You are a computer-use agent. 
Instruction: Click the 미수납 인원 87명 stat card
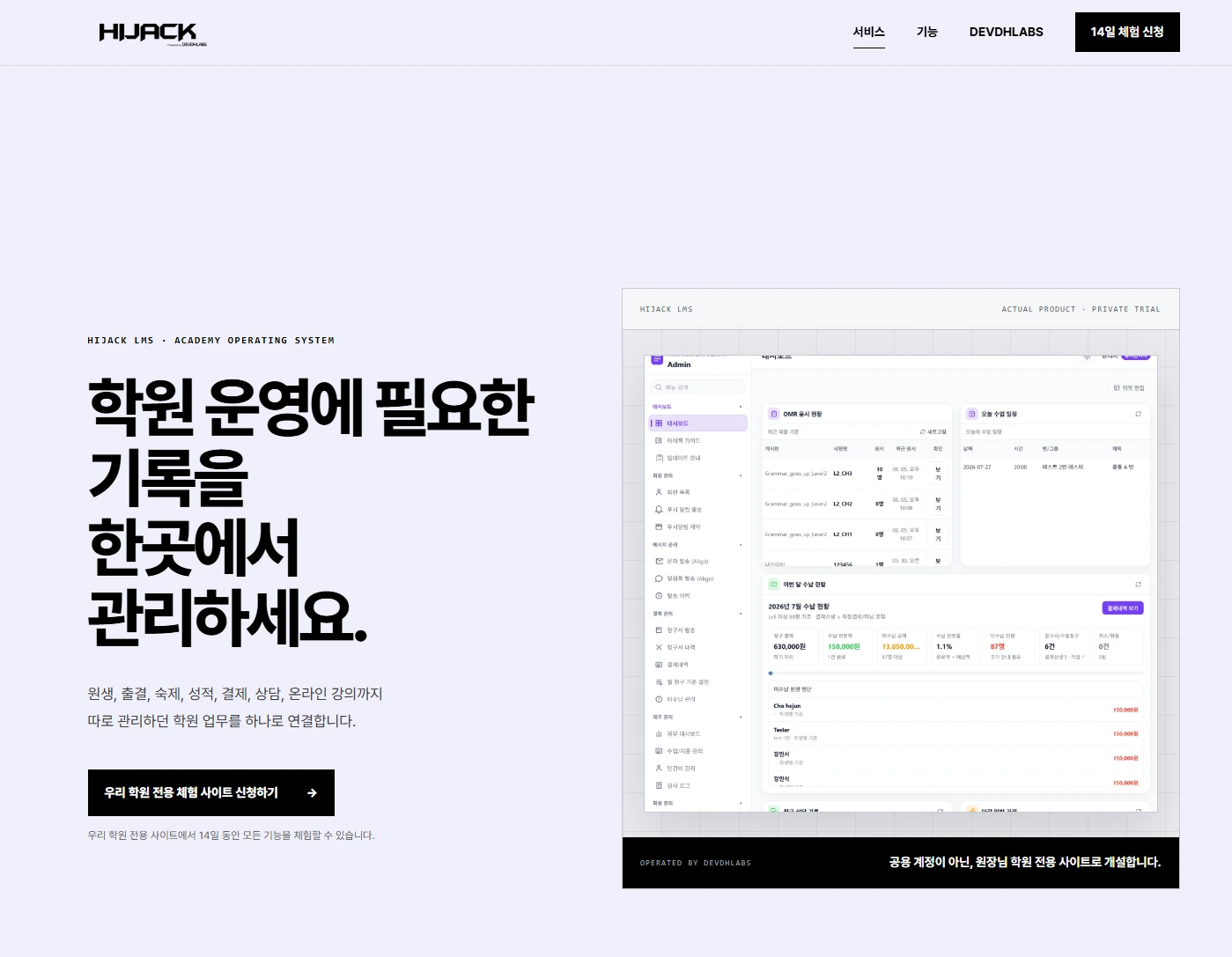pos(1010,646)
